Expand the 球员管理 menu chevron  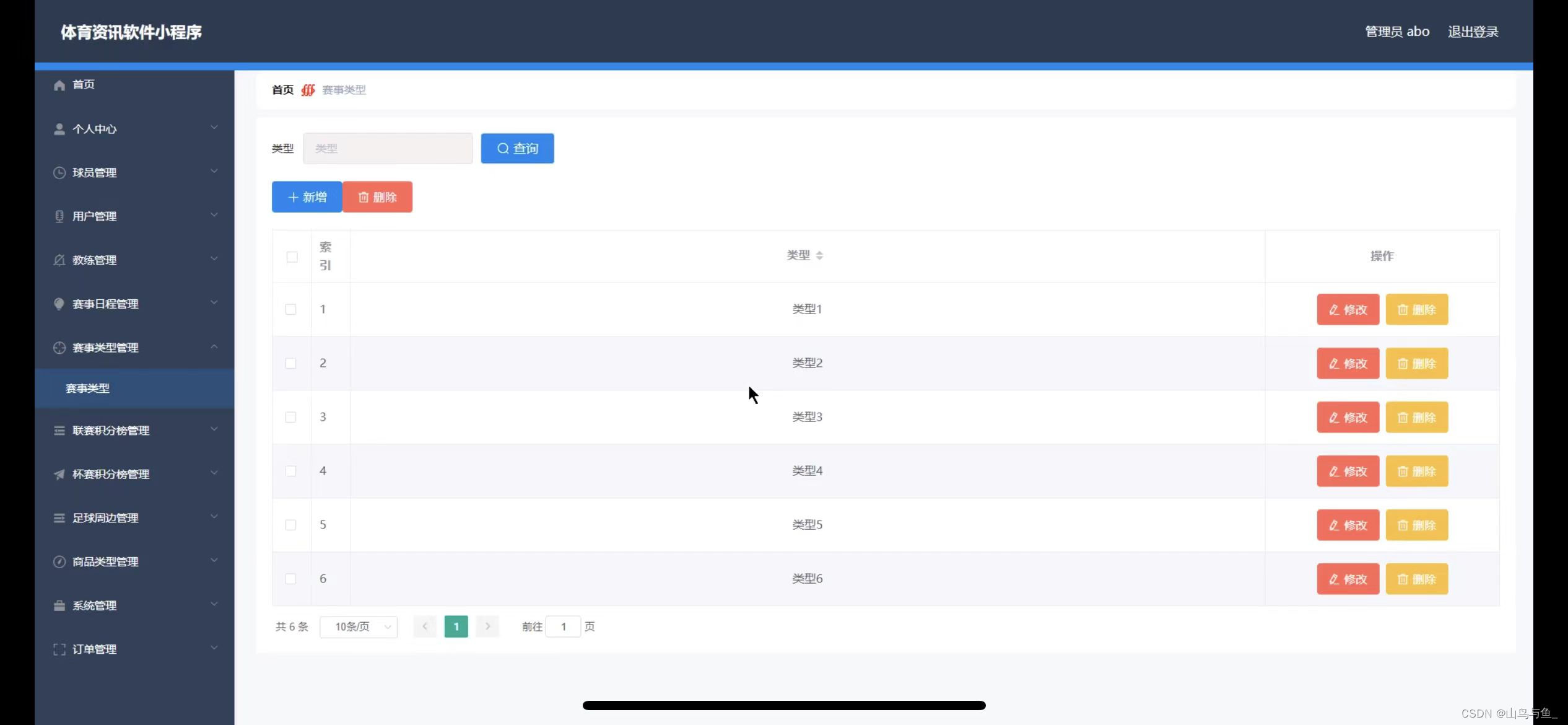(214, 172)
